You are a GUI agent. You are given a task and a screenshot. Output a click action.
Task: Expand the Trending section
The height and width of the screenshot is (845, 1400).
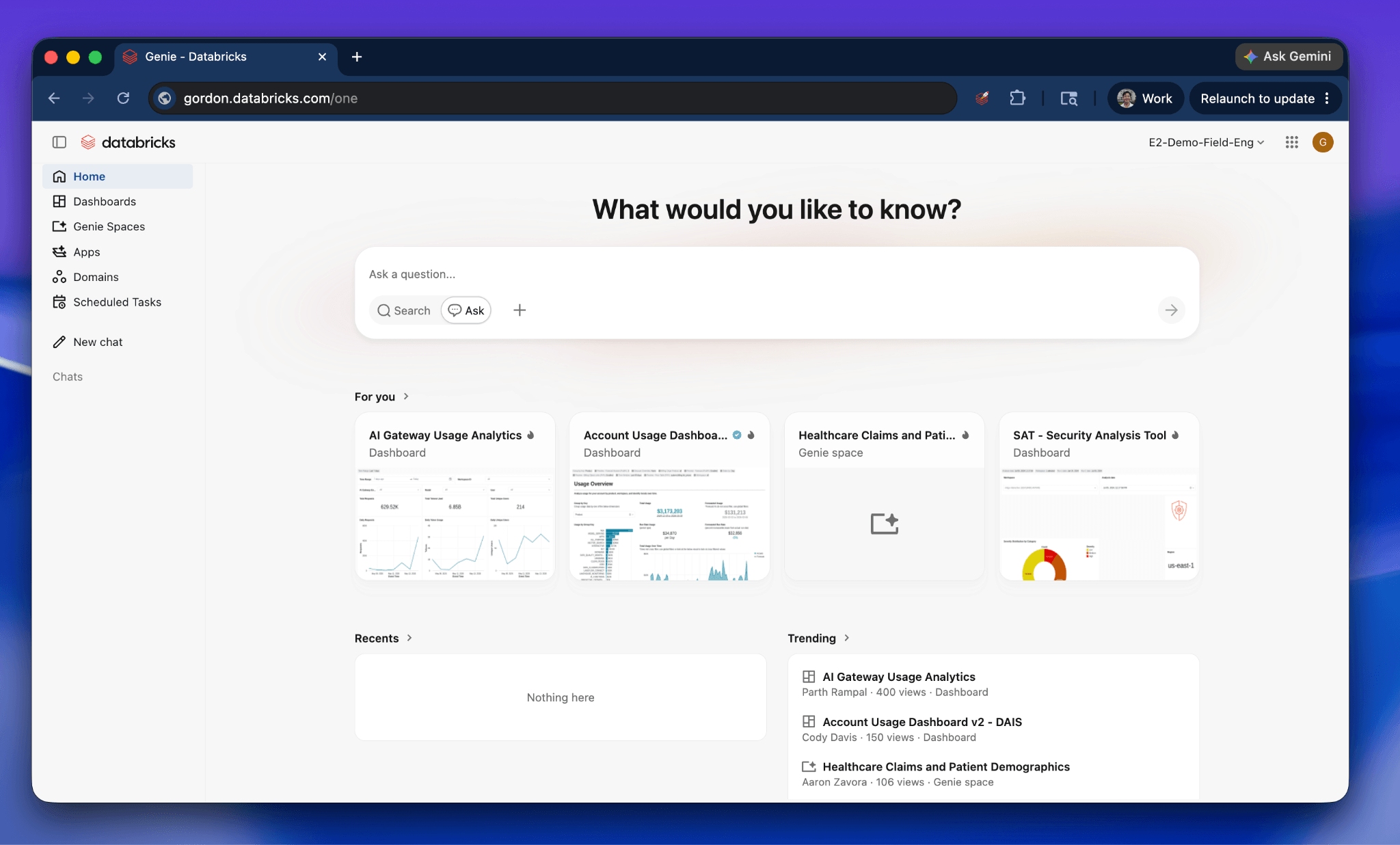pyautogui.click(x=846, y=638)
